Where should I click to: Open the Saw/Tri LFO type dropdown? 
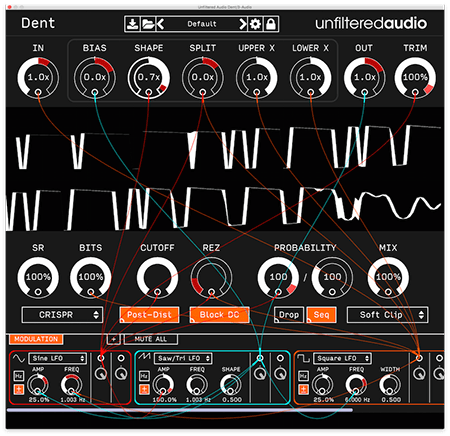(x=183, y=358)
